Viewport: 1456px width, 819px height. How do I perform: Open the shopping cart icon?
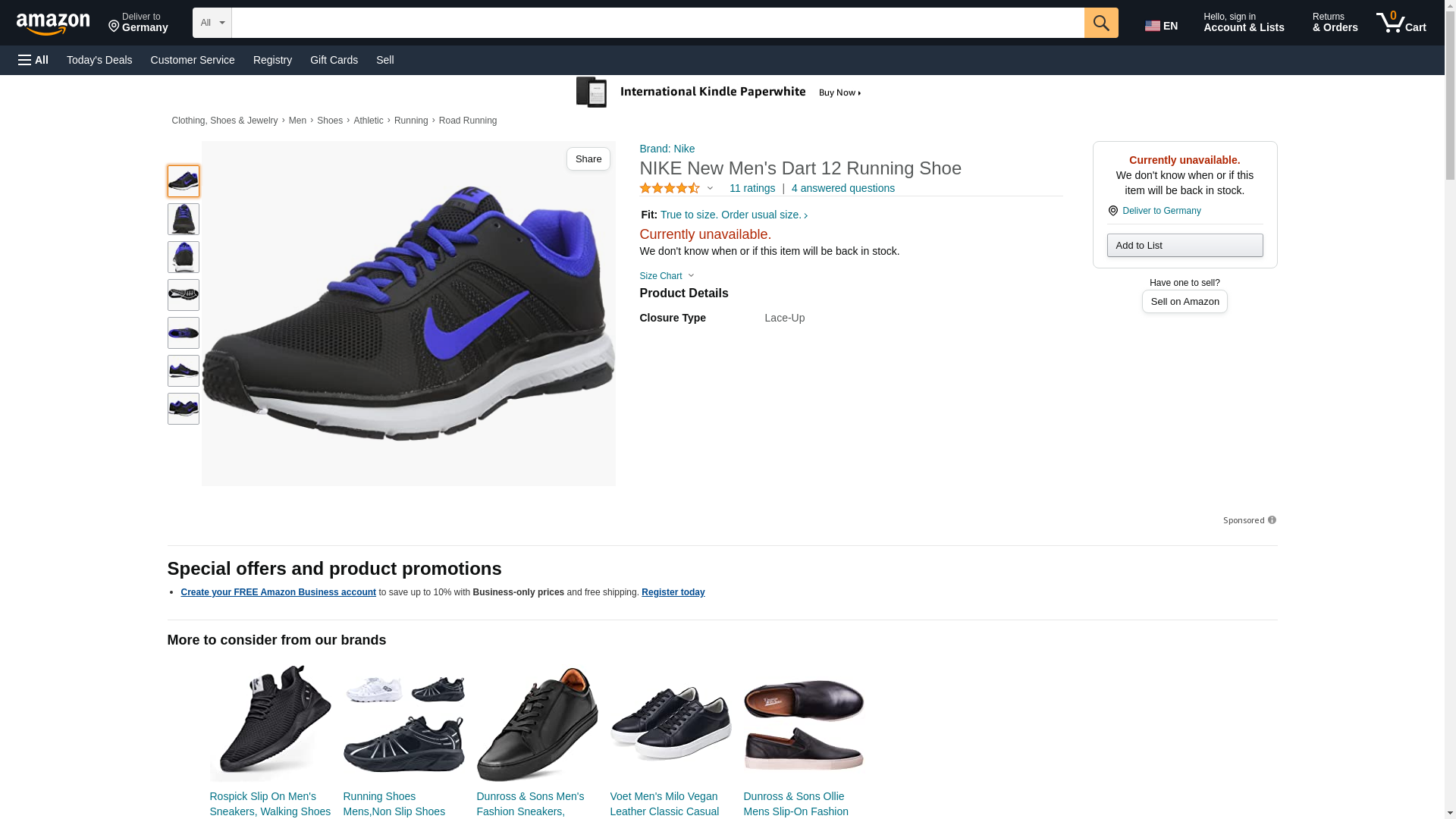pyautogui.click(x=1401, y=23)
